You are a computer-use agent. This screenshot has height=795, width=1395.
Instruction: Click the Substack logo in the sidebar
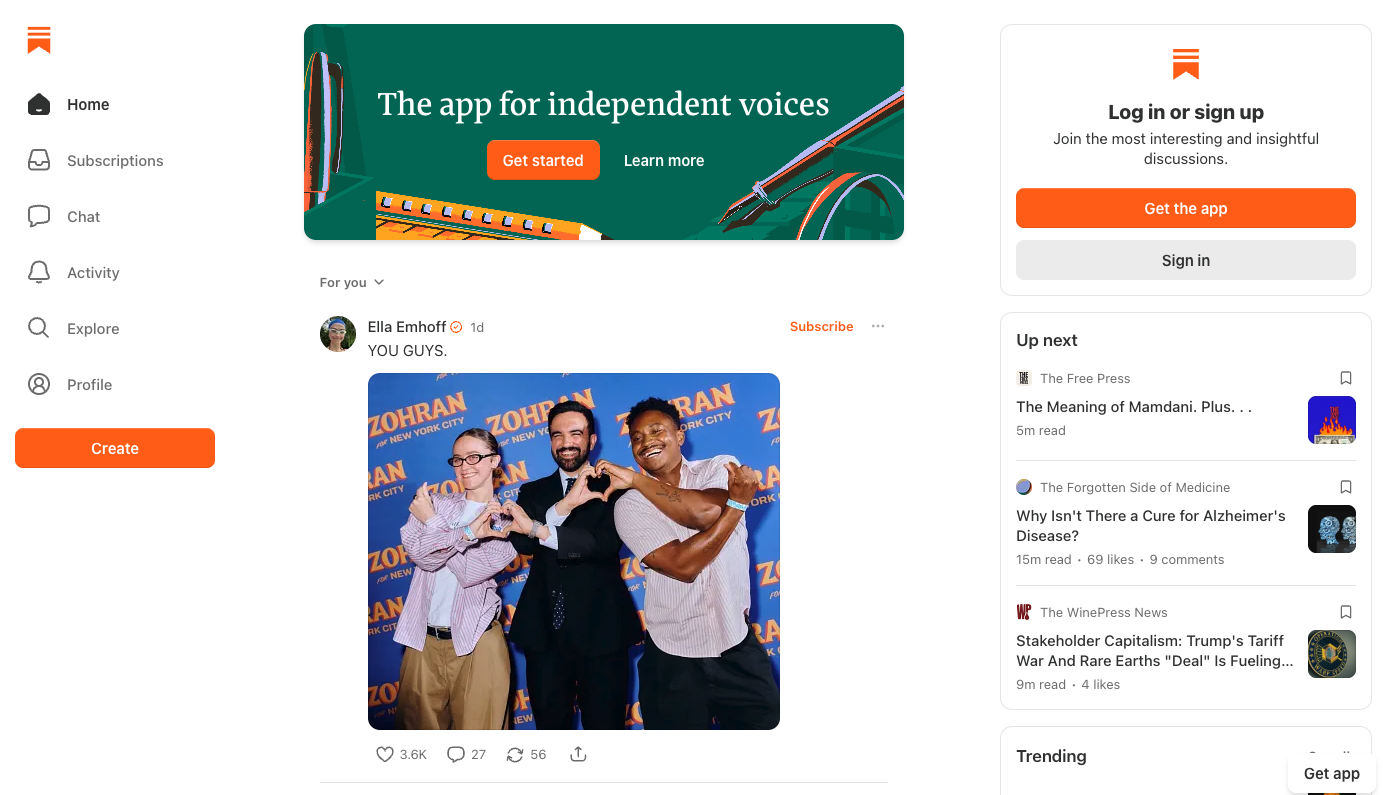pos(39,40)
